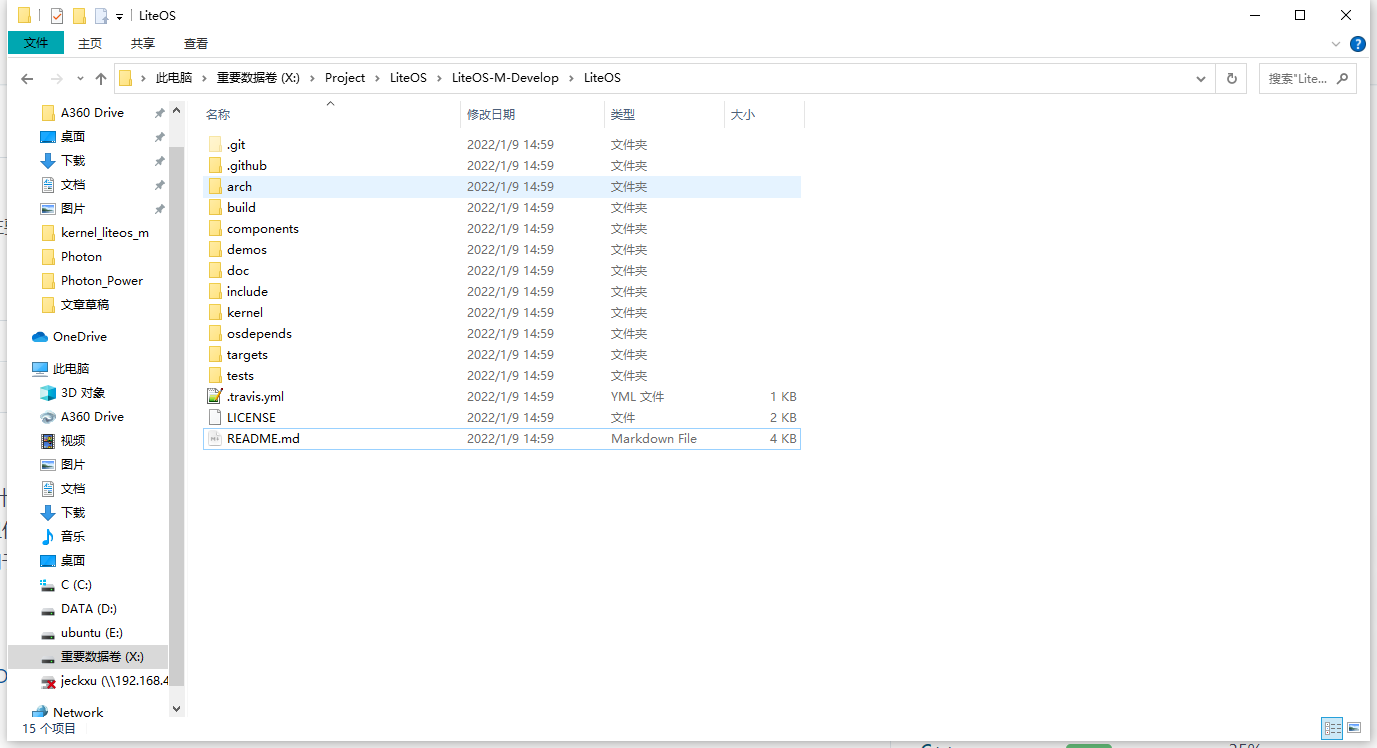The width and height of the screenshot is (1377, 748).
Task: Select the components folder
Action: (x=502, y=229)
